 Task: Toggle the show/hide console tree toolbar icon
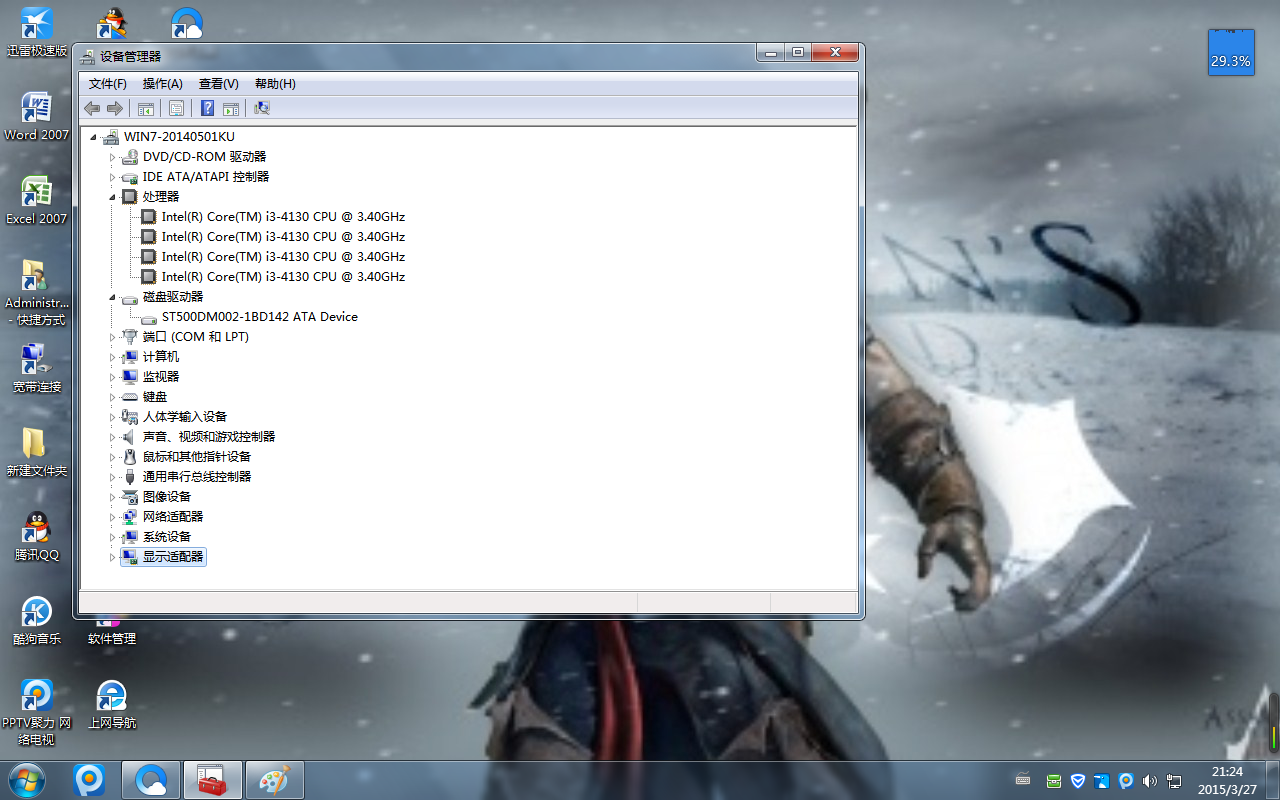146,108
